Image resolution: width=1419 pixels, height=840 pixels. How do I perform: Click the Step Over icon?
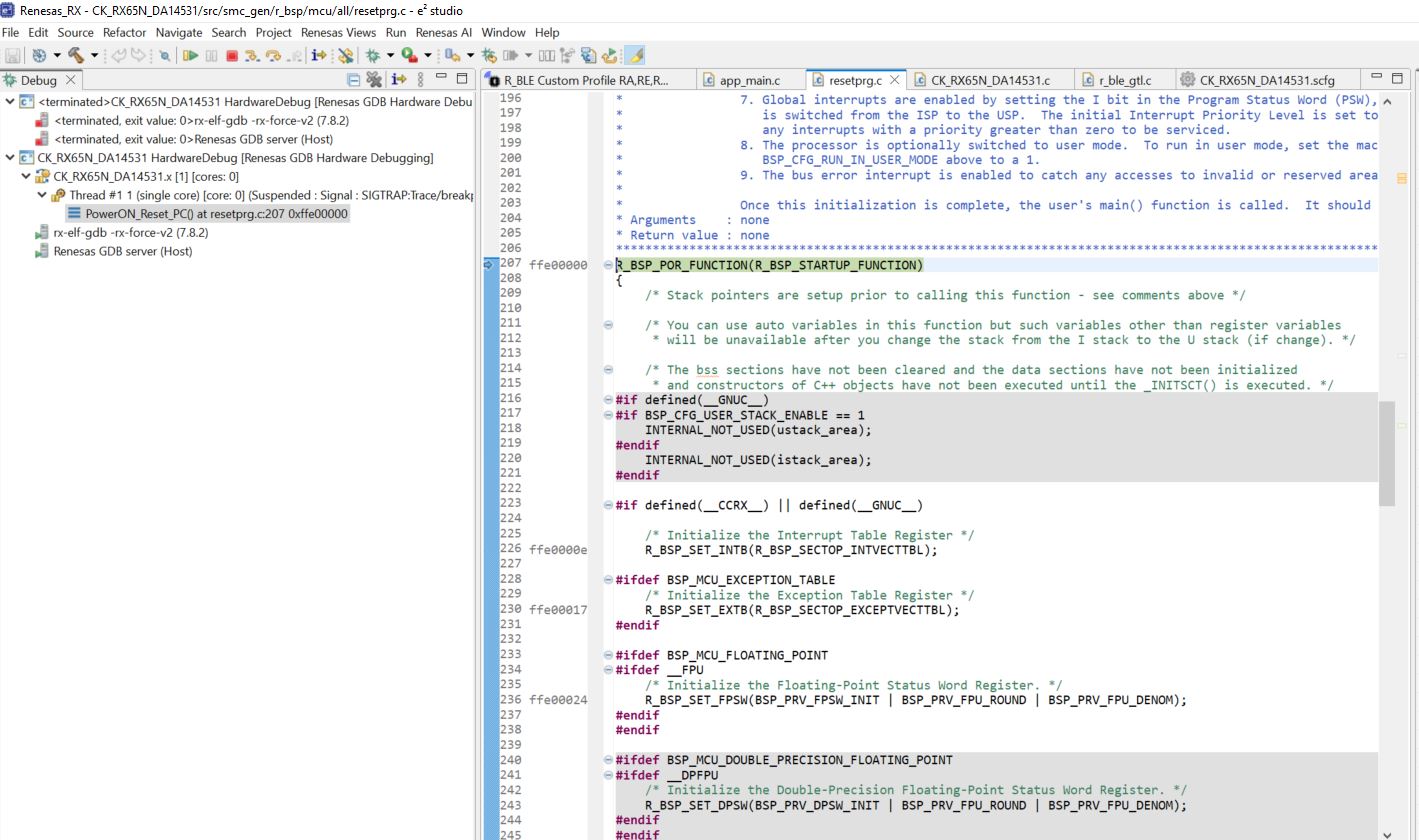[273, 56]
